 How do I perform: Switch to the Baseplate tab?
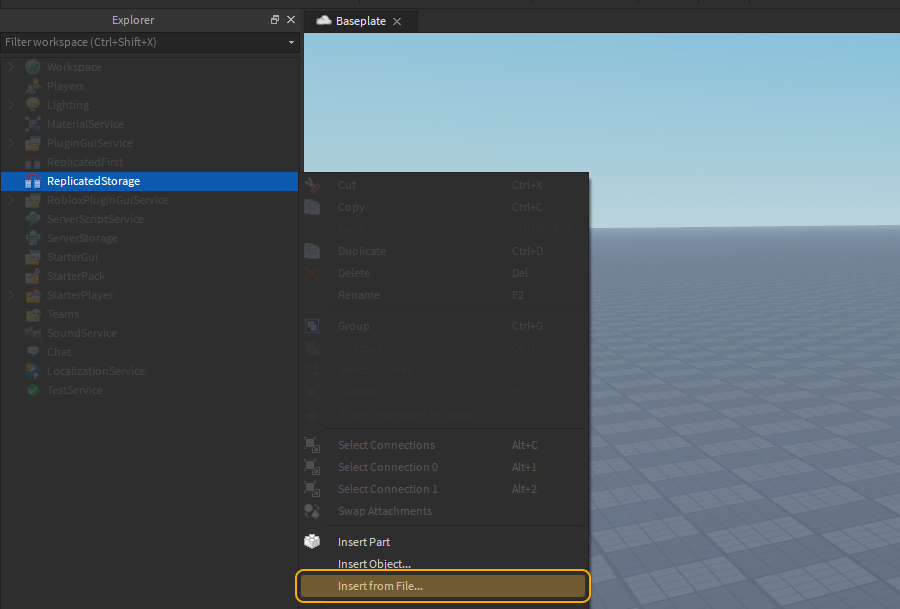(x=360, y=21)
